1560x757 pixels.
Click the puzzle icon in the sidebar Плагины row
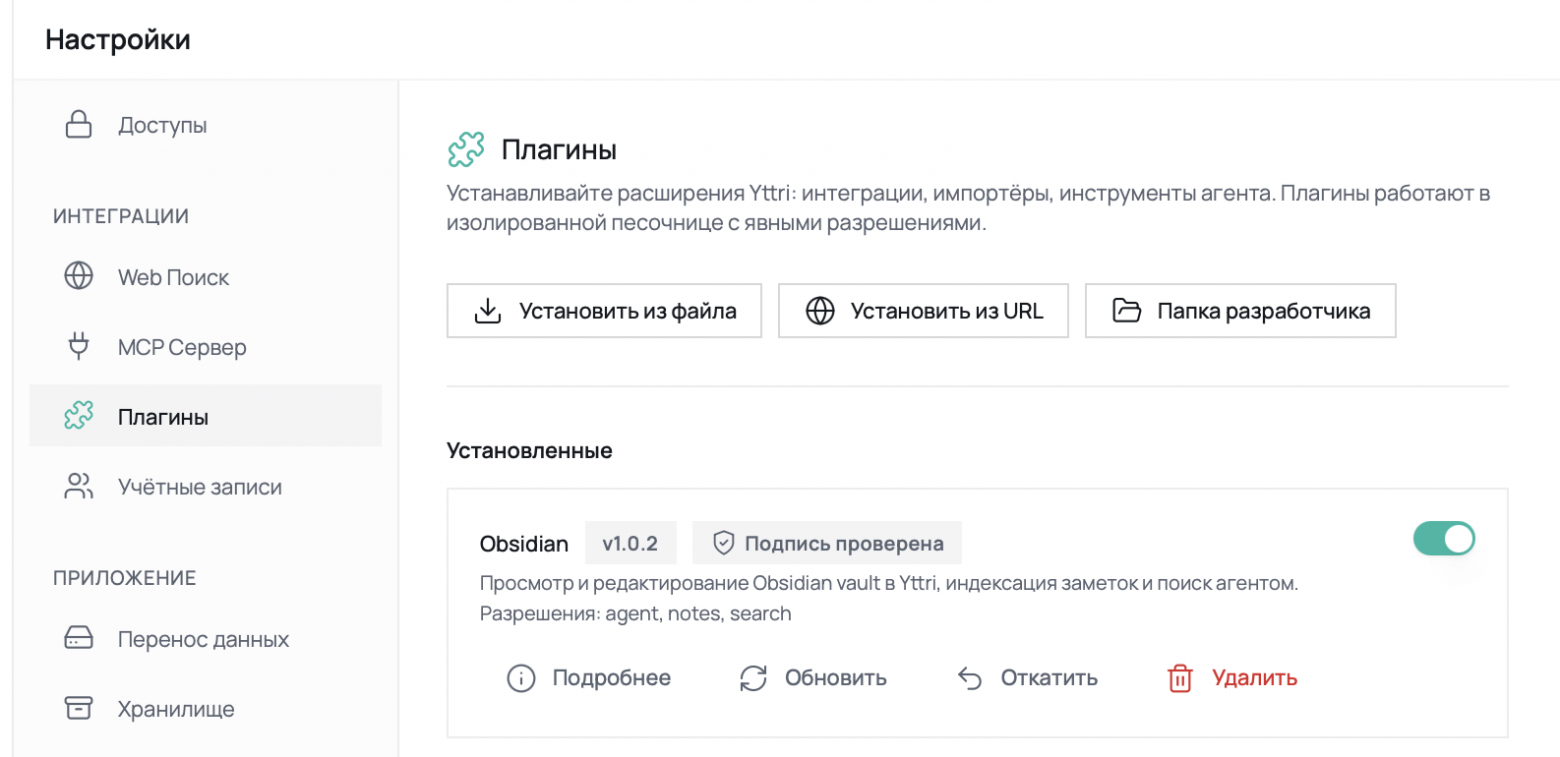coord(78,416)
